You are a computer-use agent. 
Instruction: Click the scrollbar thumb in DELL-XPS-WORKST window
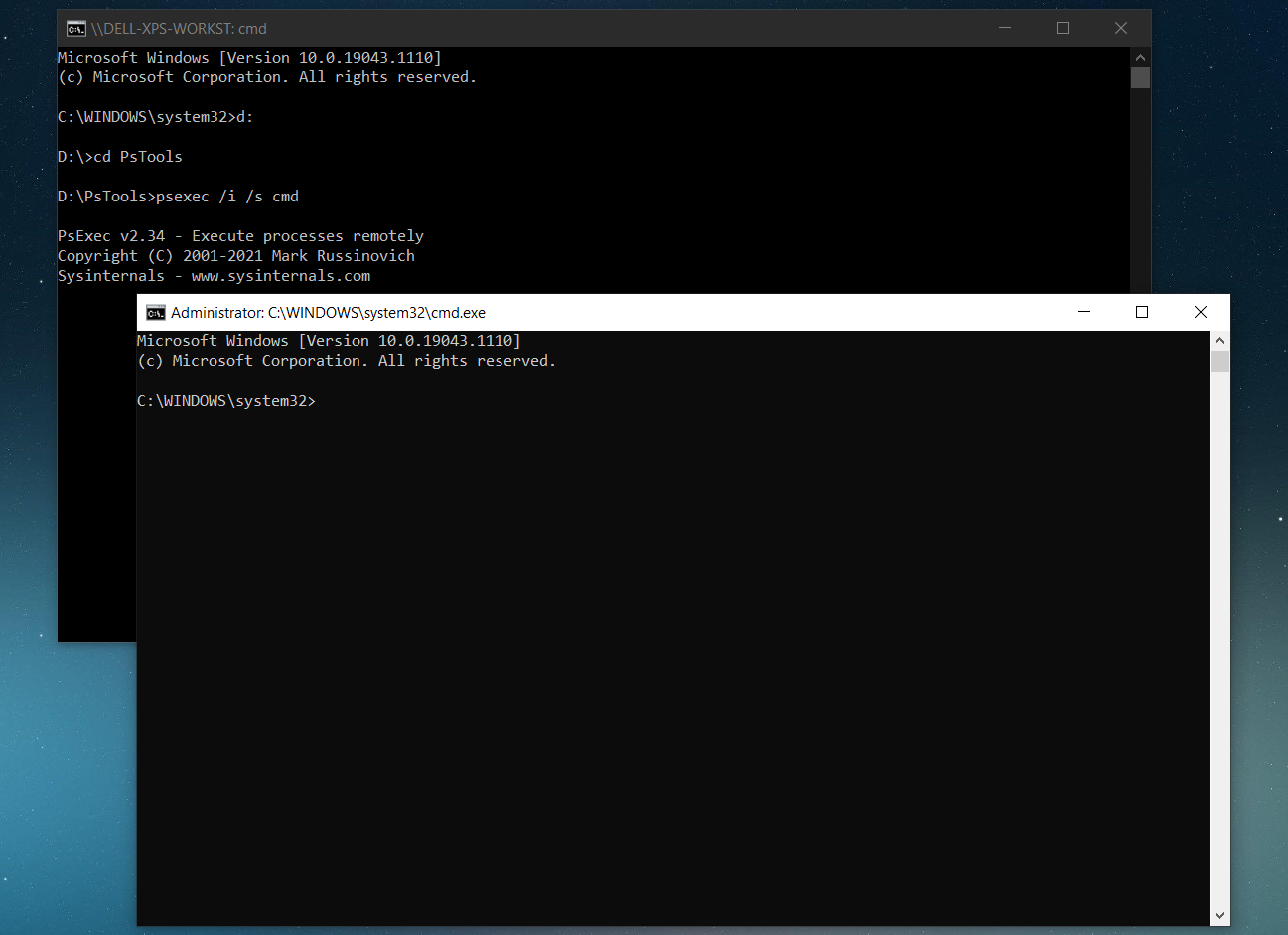click(1140, 77)
